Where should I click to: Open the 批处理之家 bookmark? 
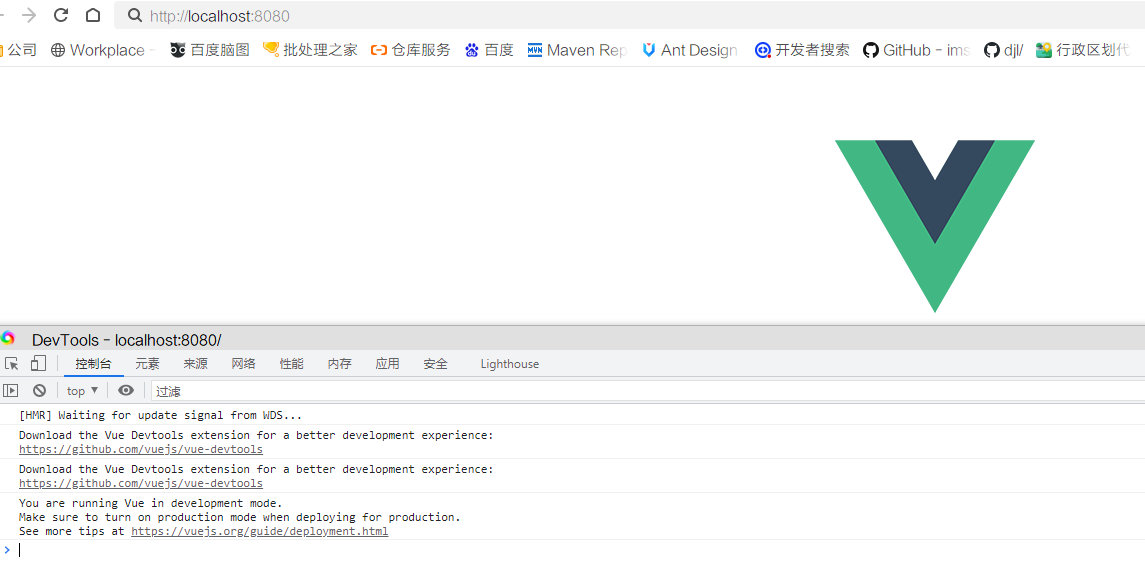point(310,50)
